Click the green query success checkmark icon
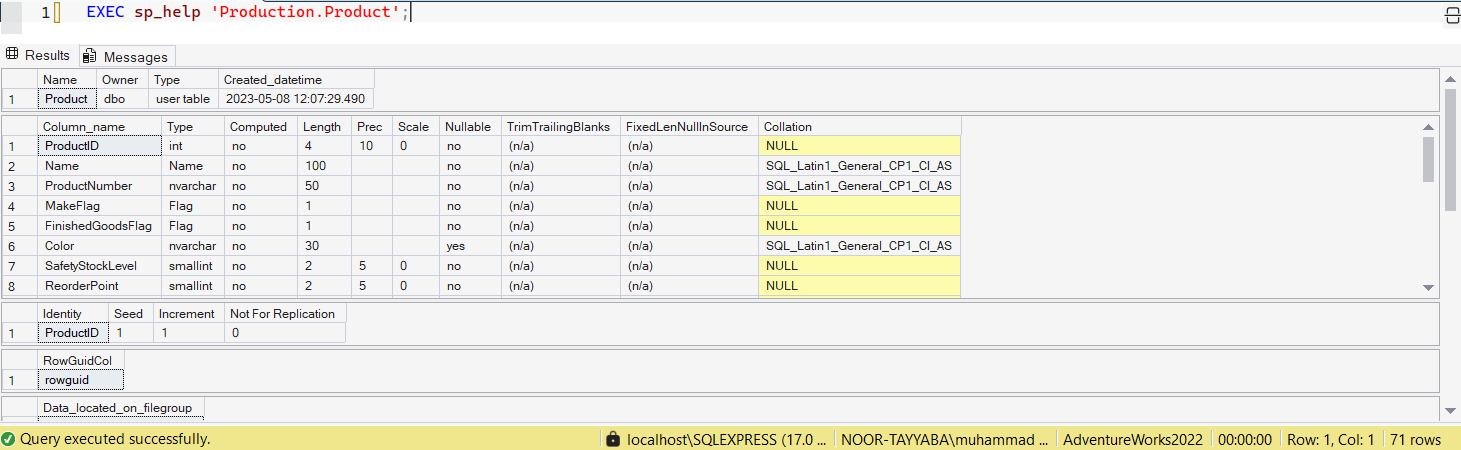This screenshot has width=1461, height=450. [x=8, y=439]
